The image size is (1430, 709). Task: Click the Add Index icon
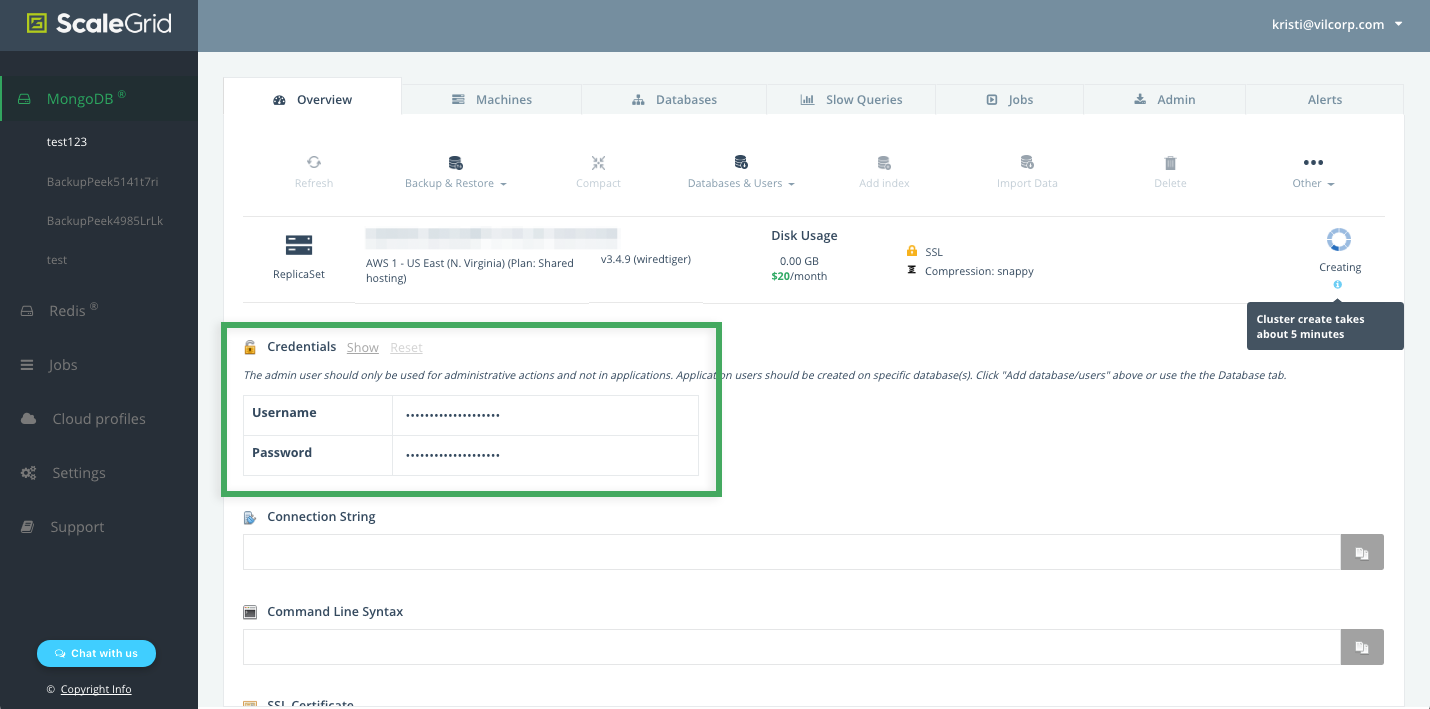[x=884, y=162]
